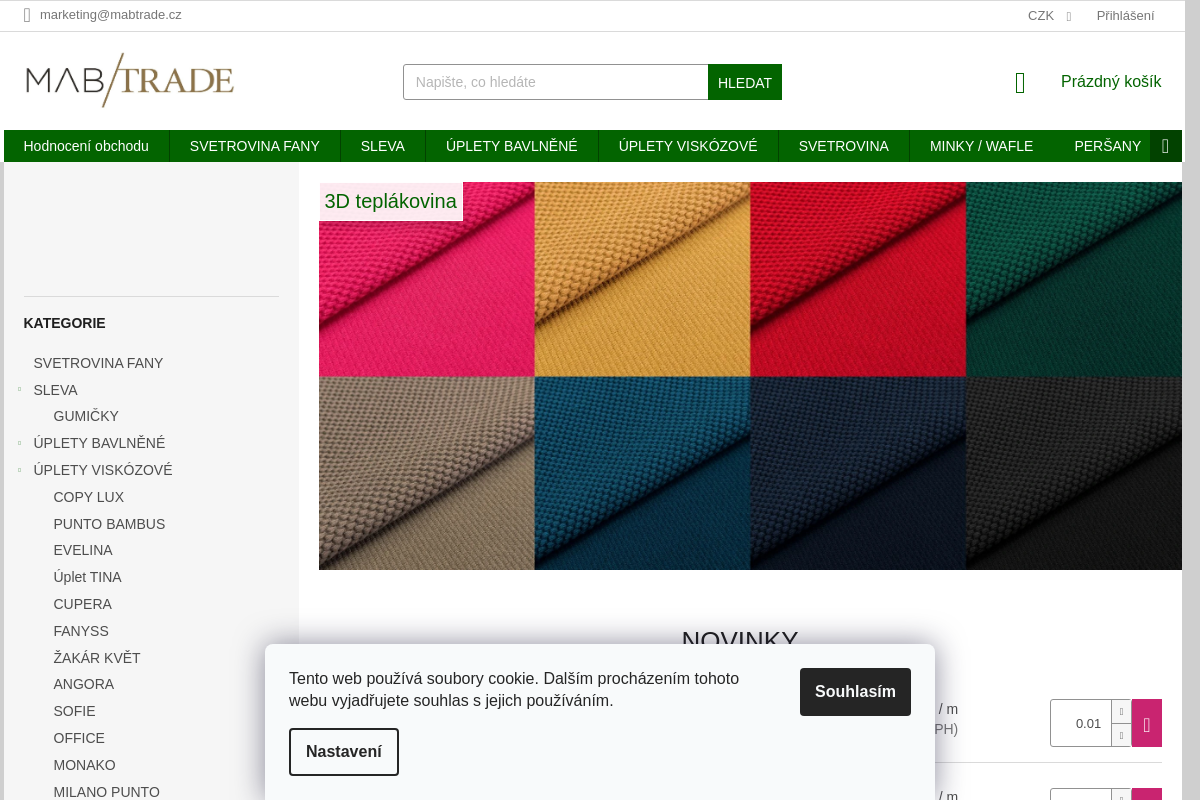Open cookie Nastavení settings

click(343, 752)
